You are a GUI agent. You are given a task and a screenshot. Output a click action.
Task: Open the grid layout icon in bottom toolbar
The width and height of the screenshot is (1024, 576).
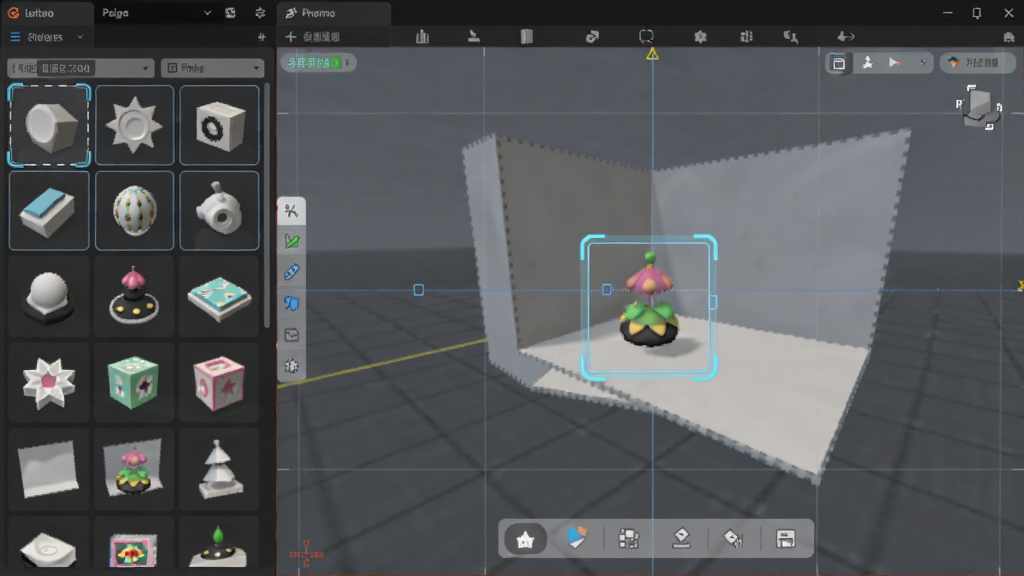click(628, 539)
